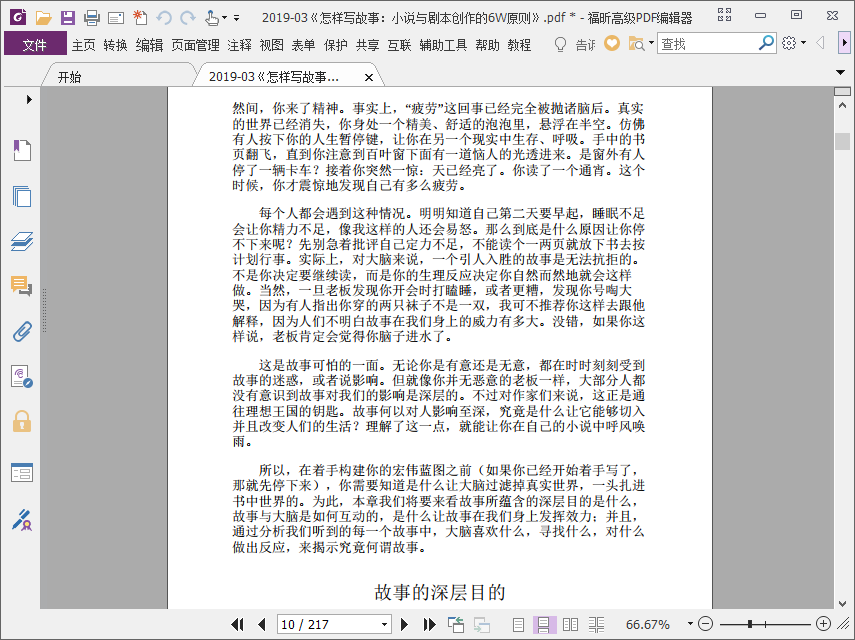Open the 帮助 ribbon tab
Viewport: 855px width, 640px height.
tap(487, 45)
